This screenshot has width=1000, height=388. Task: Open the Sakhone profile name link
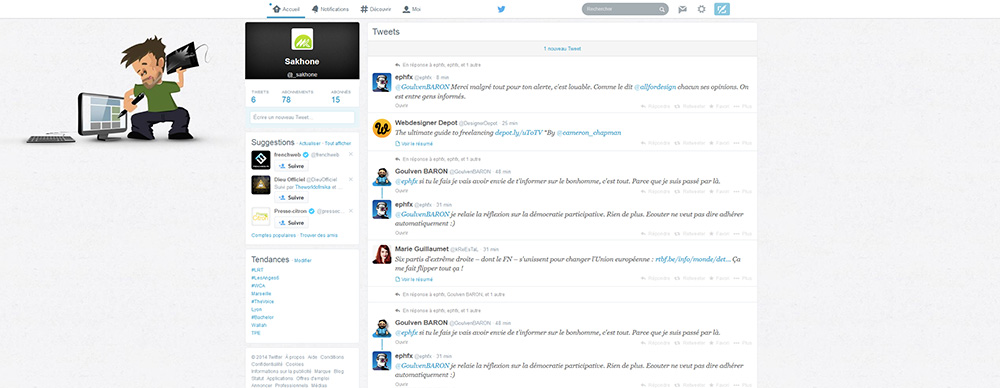point(302,62)
